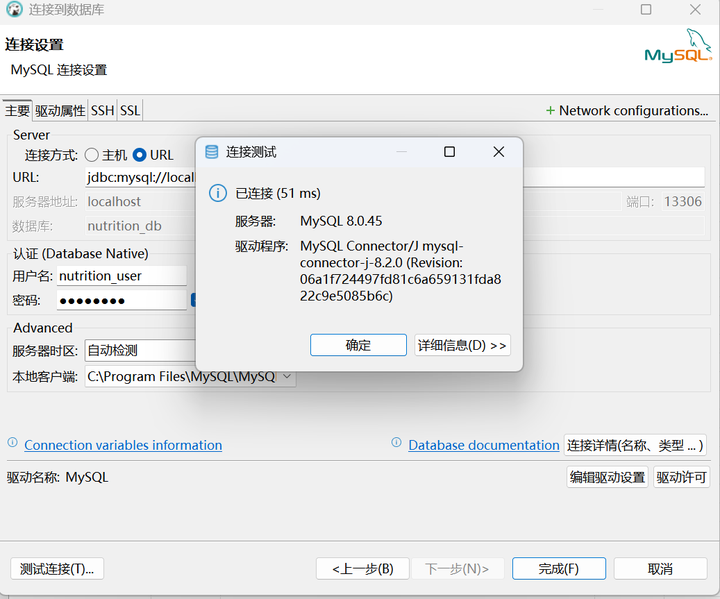Maximize the 连接测试 dialog
720x599 pixels.
pyautogui.click(x=450, y=152)
